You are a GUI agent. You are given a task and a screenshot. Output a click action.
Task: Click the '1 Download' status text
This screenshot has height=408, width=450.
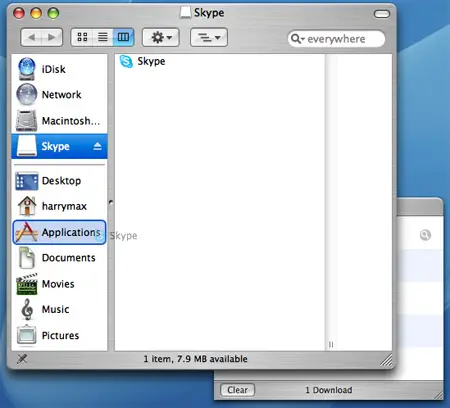(x=329, y=390)
